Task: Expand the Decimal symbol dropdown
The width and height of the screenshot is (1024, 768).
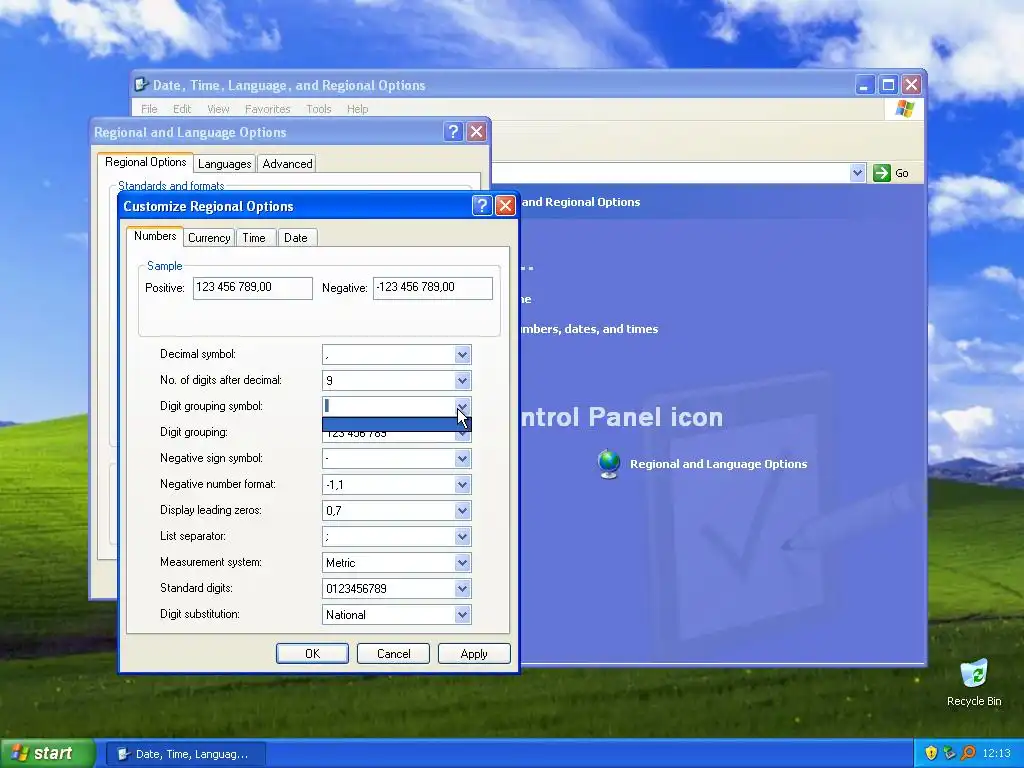Action: click(x=462, y=355)
